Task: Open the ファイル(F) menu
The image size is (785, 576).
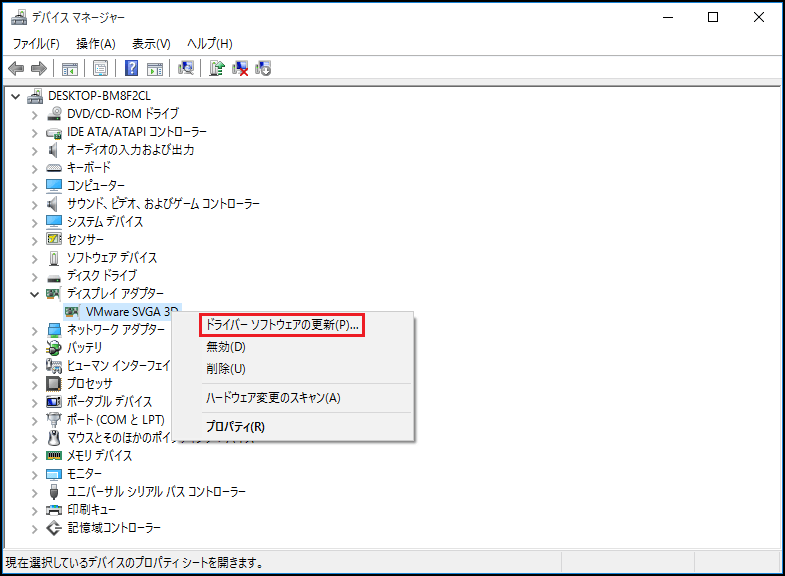Action: [x=36, y=44]
